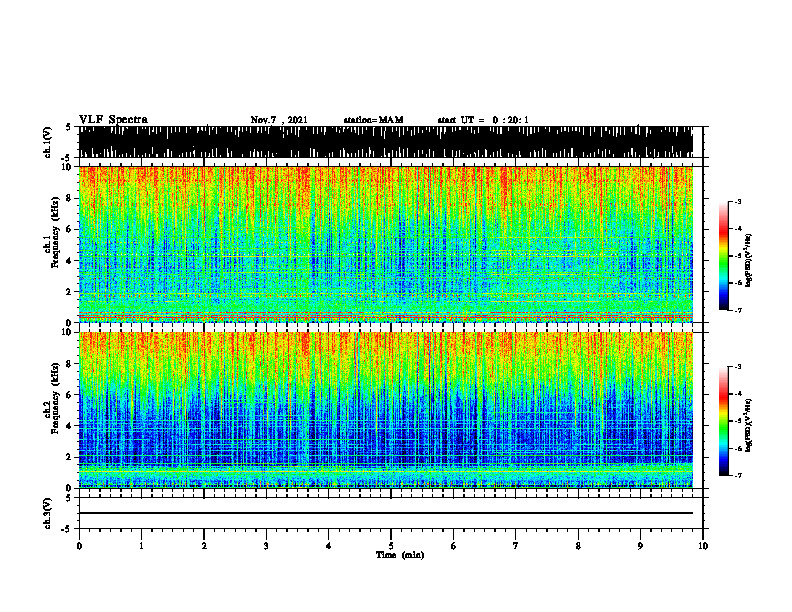
Task: Click the "VLF Spectra" title text
Action: [x=113, y=120]
